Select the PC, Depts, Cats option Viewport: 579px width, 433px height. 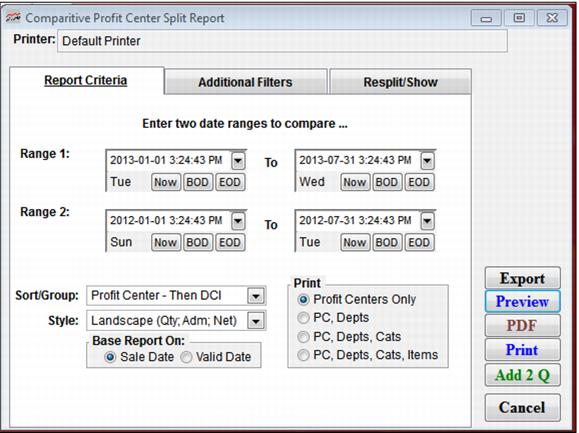(x=303, y=337)
